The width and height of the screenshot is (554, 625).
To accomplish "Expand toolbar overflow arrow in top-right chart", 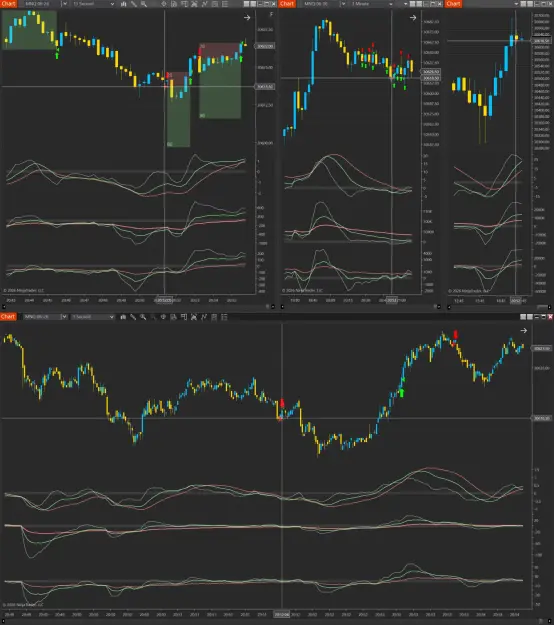I will (x=517, y=4).
